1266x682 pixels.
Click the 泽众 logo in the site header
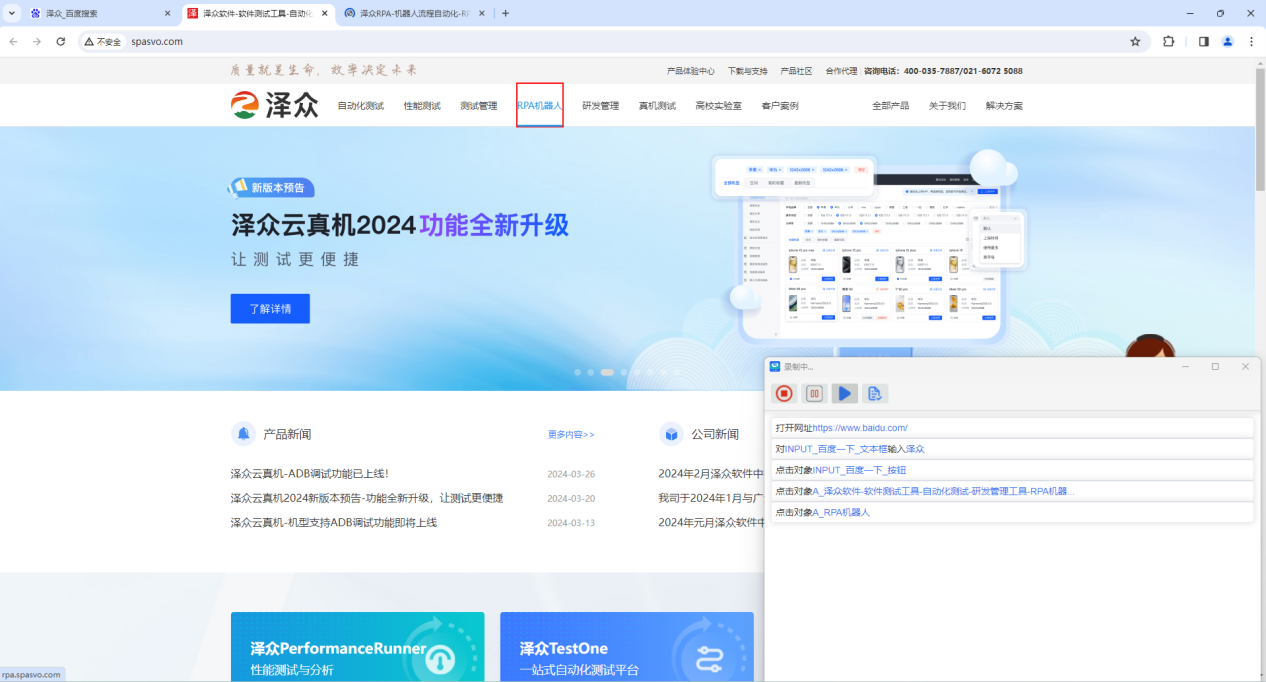(275, 105)
